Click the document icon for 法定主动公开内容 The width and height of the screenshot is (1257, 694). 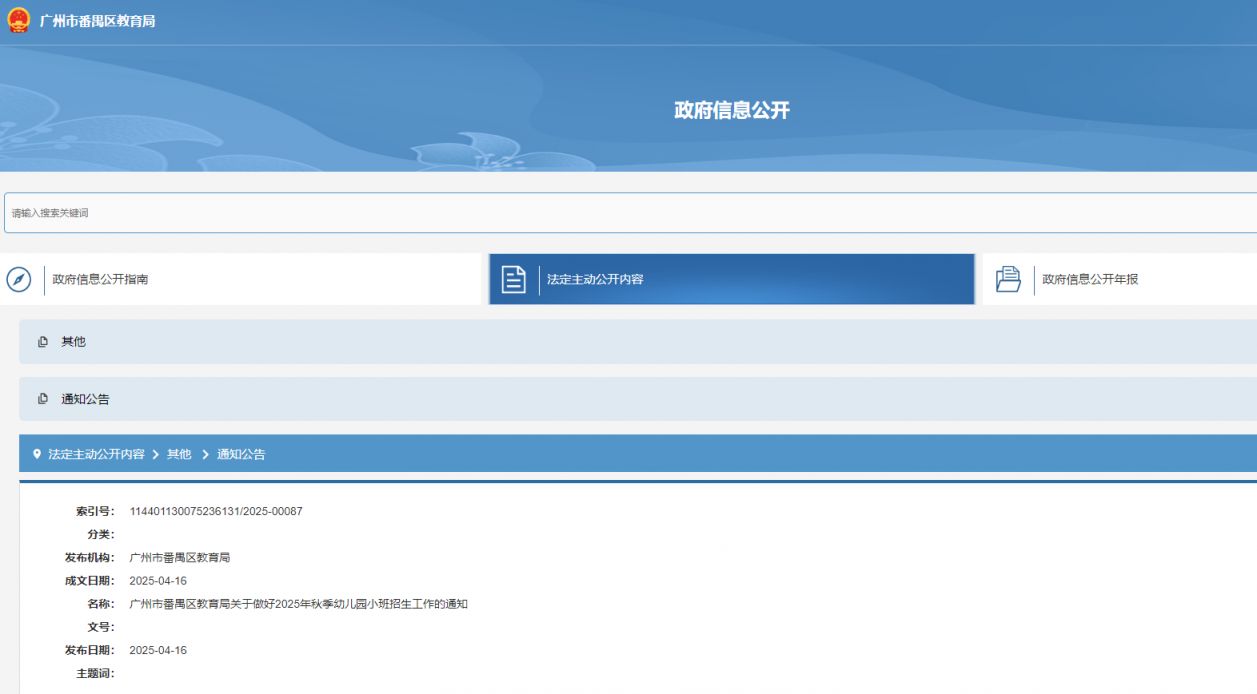coord(513,279)
